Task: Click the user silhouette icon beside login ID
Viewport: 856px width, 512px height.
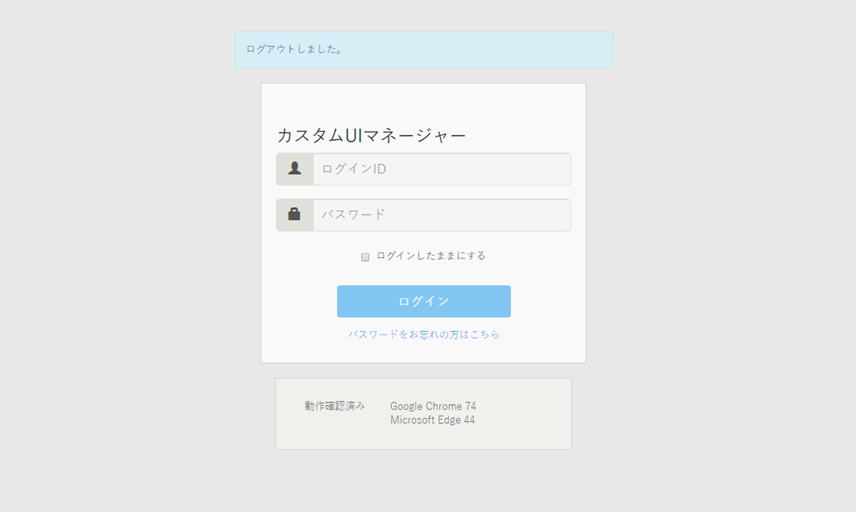Action: click(x=295, y=169)
